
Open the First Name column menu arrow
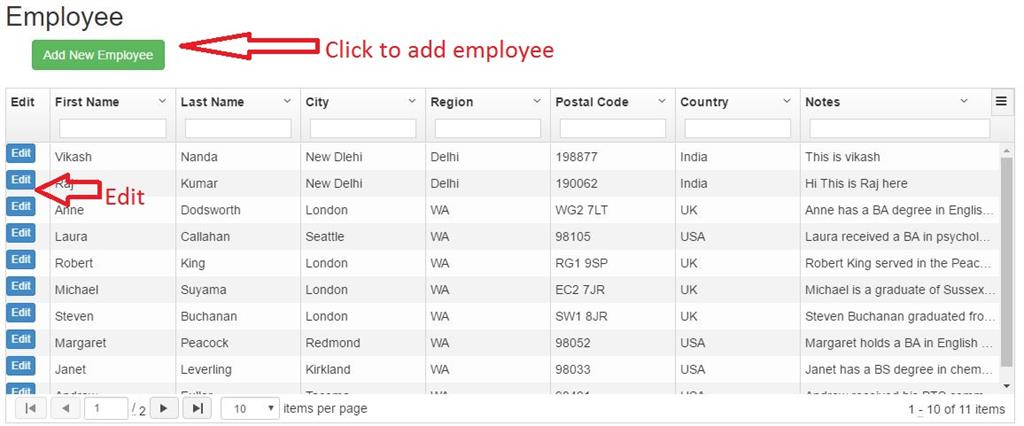click(x=162, y=102)
